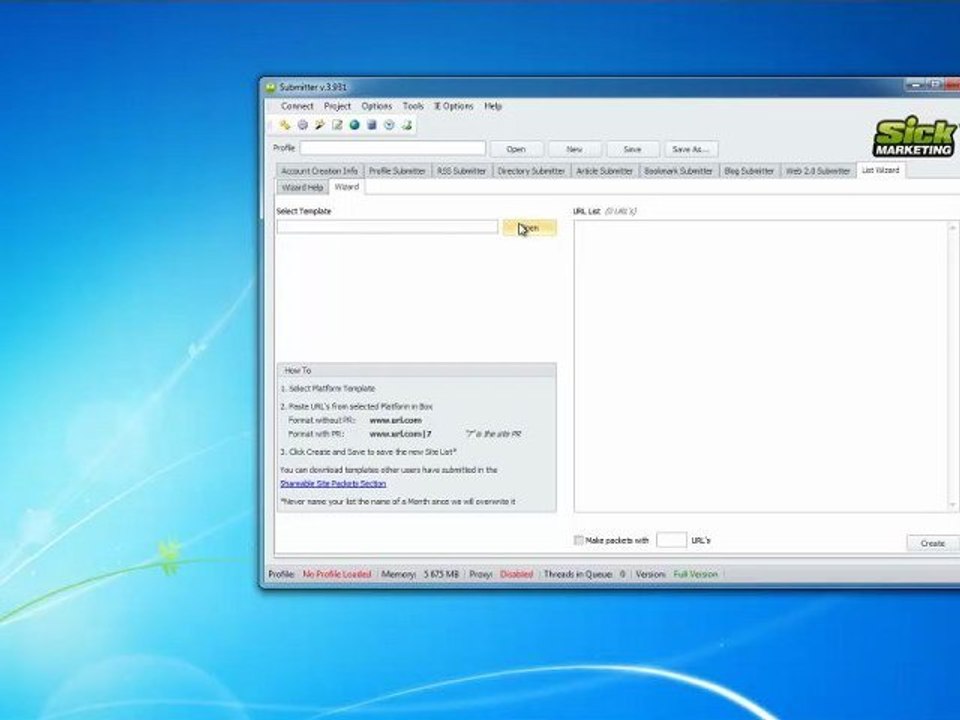This screenshot has width=960, height=720.
Task: Click inside the Profile input field
Action: point(392,148)
